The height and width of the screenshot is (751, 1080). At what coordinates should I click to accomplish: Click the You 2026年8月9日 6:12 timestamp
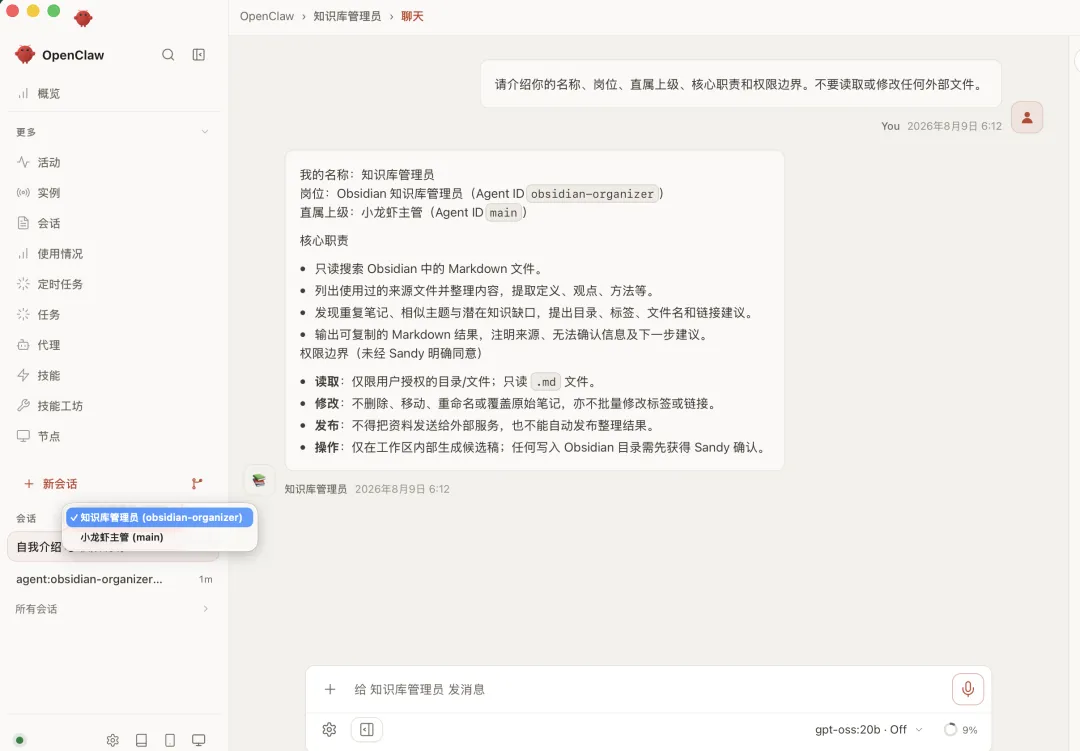point(941,126)
